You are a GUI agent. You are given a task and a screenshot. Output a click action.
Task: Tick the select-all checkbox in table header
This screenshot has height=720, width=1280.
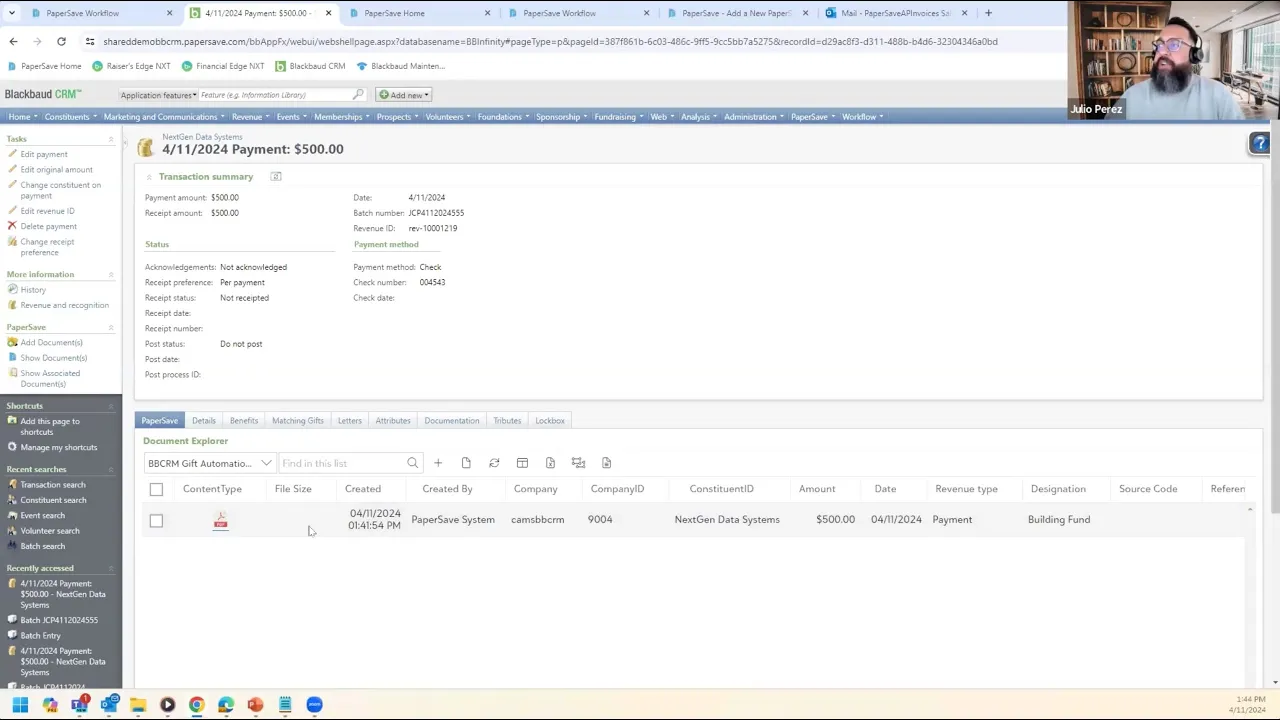(x=156, y=489)
